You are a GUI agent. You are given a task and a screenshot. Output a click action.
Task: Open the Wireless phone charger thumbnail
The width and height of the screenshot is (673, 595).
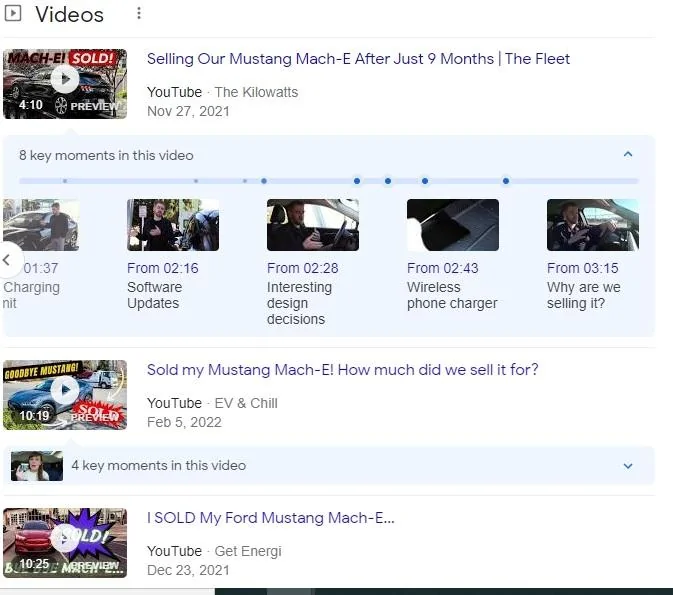(453, 225)
